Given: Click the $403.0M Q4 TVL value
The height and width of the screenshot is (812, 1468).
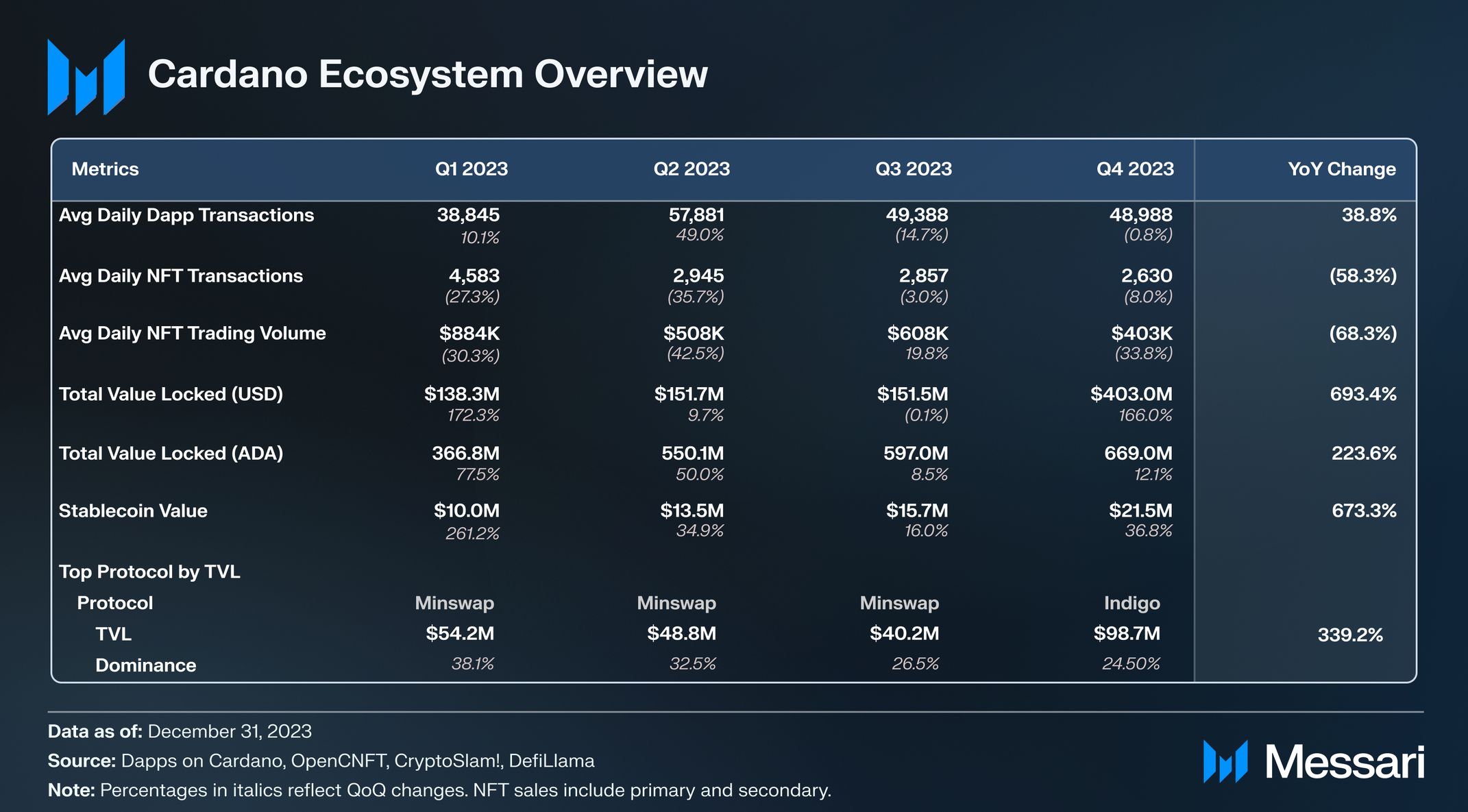Looking at the screenshot, I should pyautogui.click(x=1131, y=394).
